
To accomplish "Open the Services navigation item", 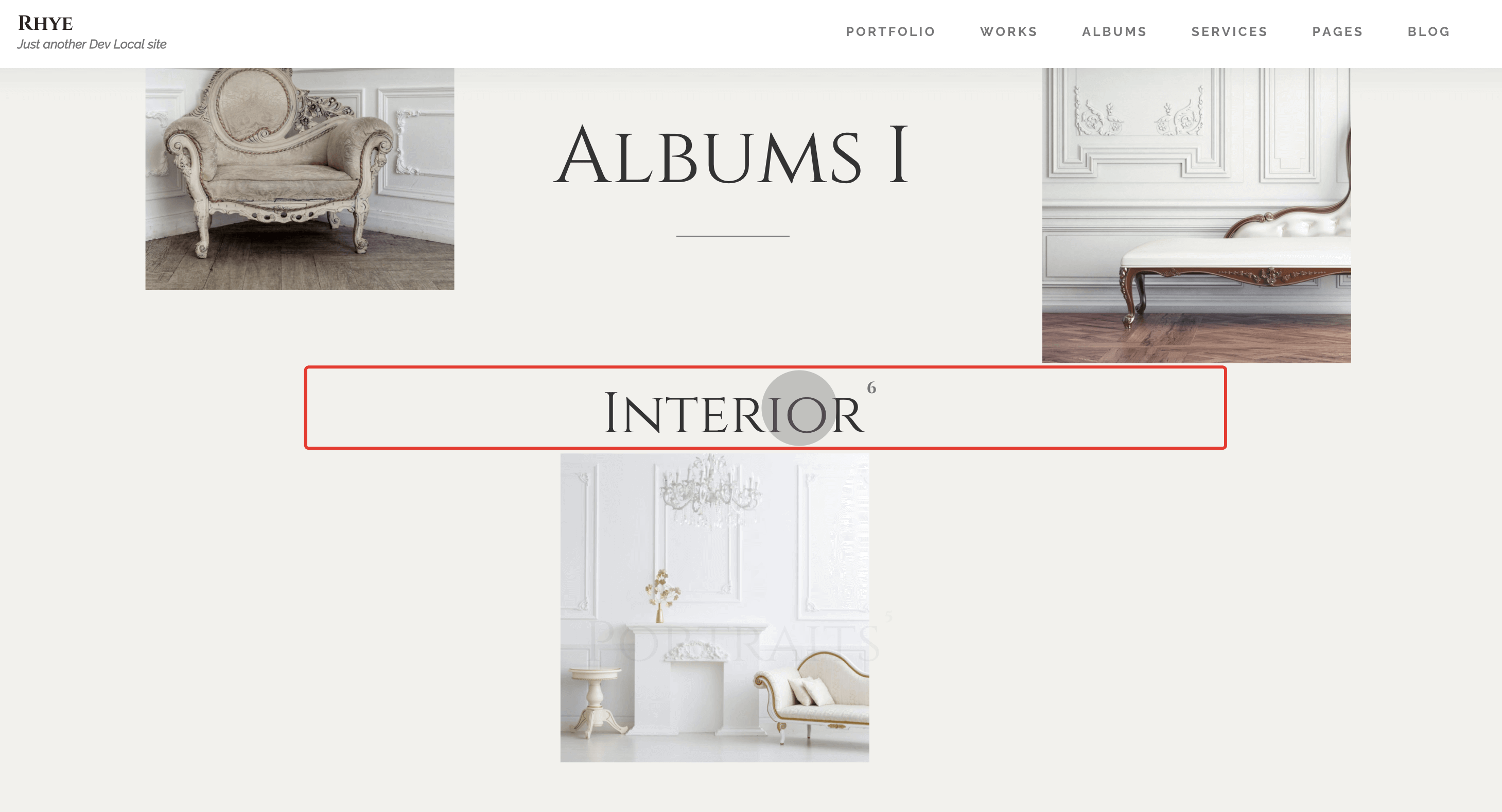I will 1229,31.
